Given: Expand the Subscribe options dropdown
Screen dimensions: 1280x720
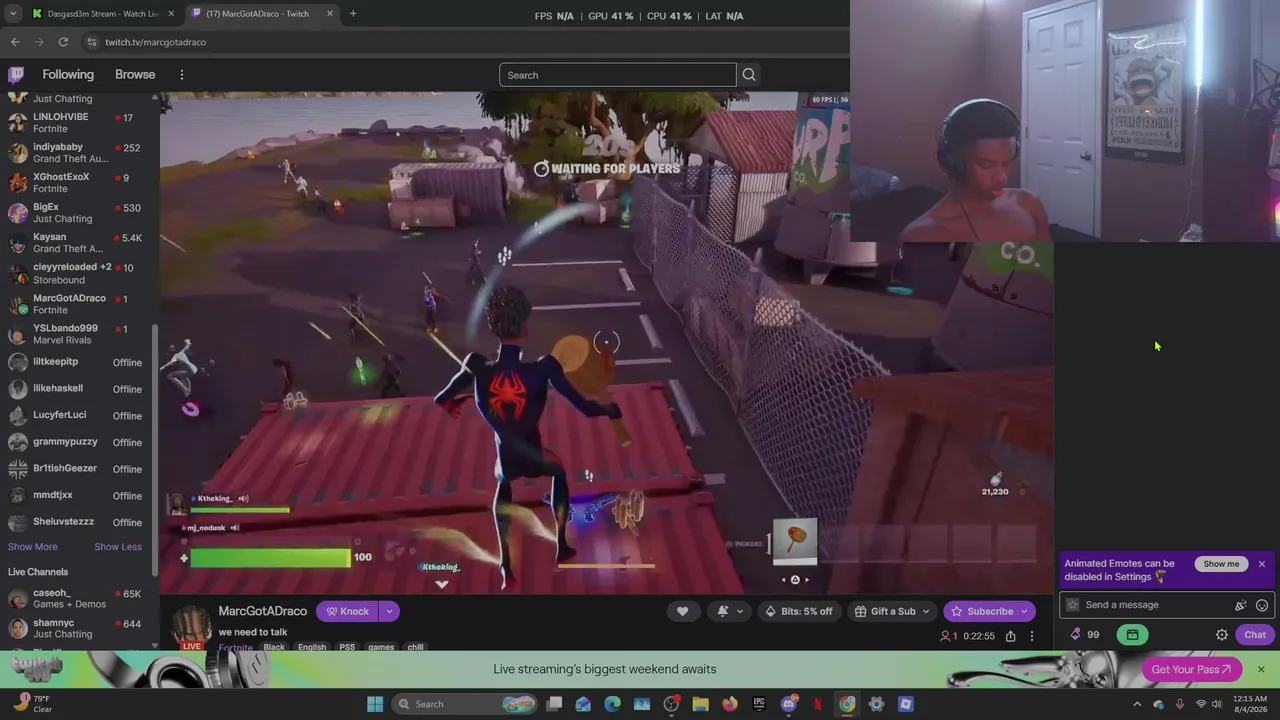Looking at the screenshot, I should [1024, 611].
